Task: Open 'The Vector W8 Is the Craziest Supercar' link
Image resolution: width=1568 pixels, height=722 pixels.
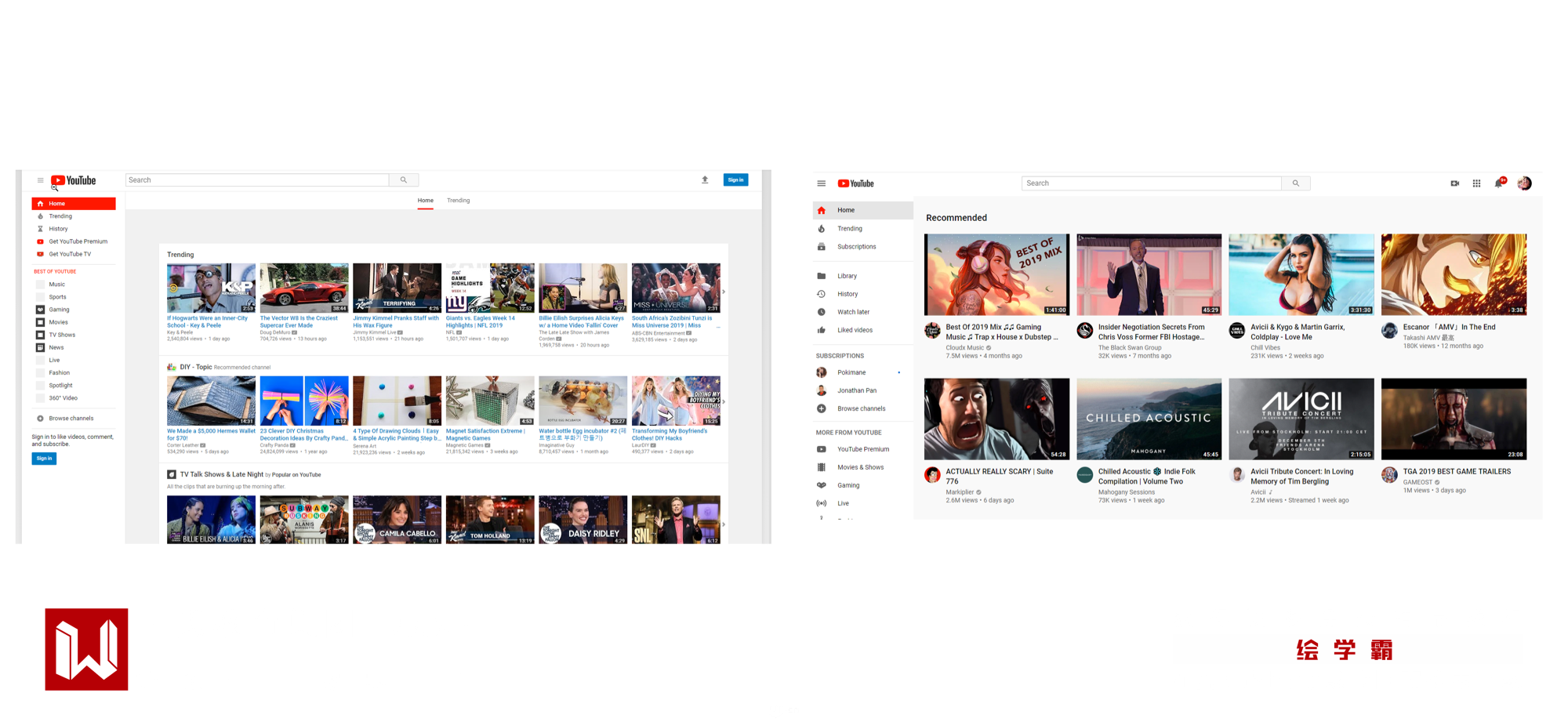Action: (x=299, y=322)
